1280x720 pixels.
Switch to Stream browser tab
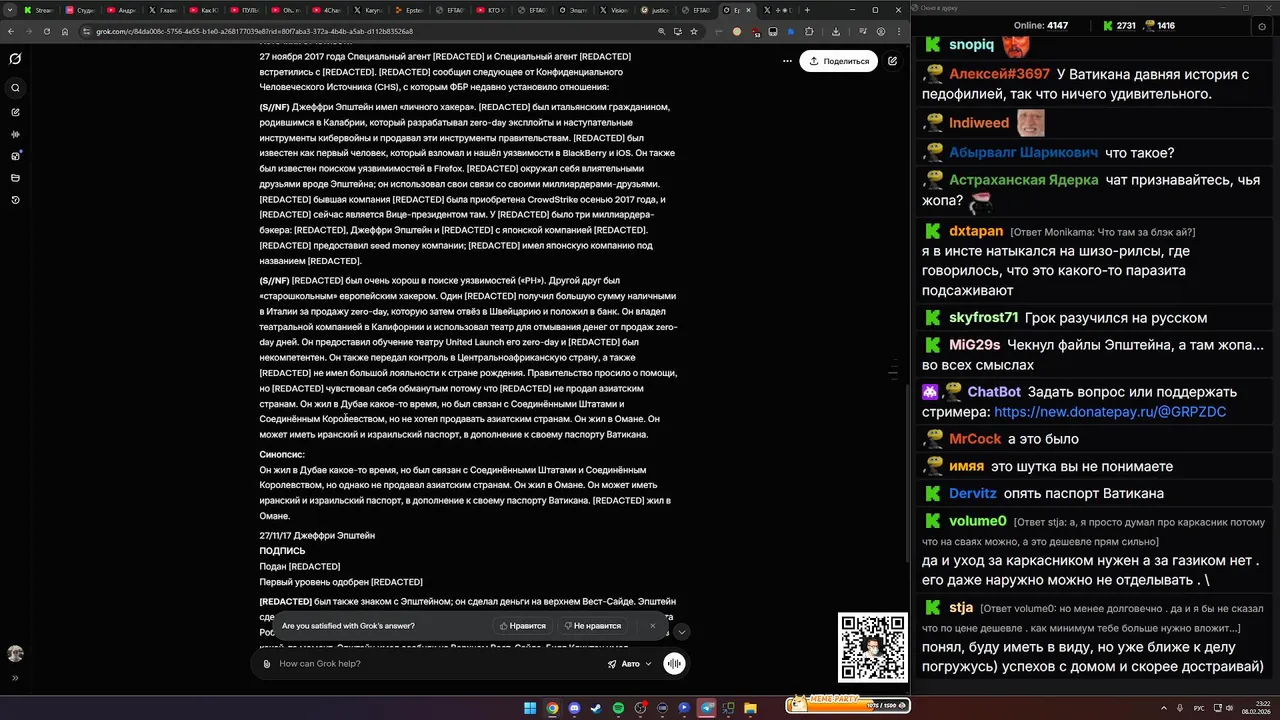(38, 10)
